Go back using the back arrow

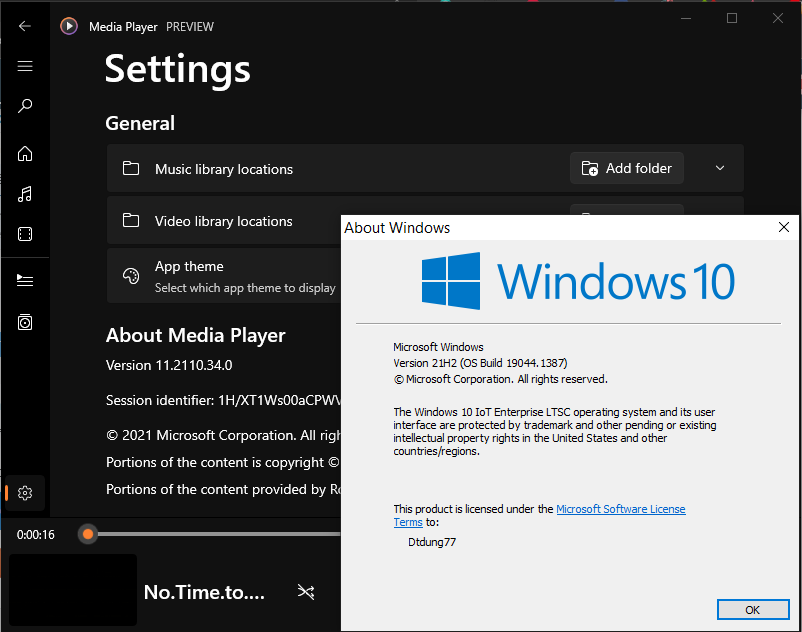coord(25,26)
